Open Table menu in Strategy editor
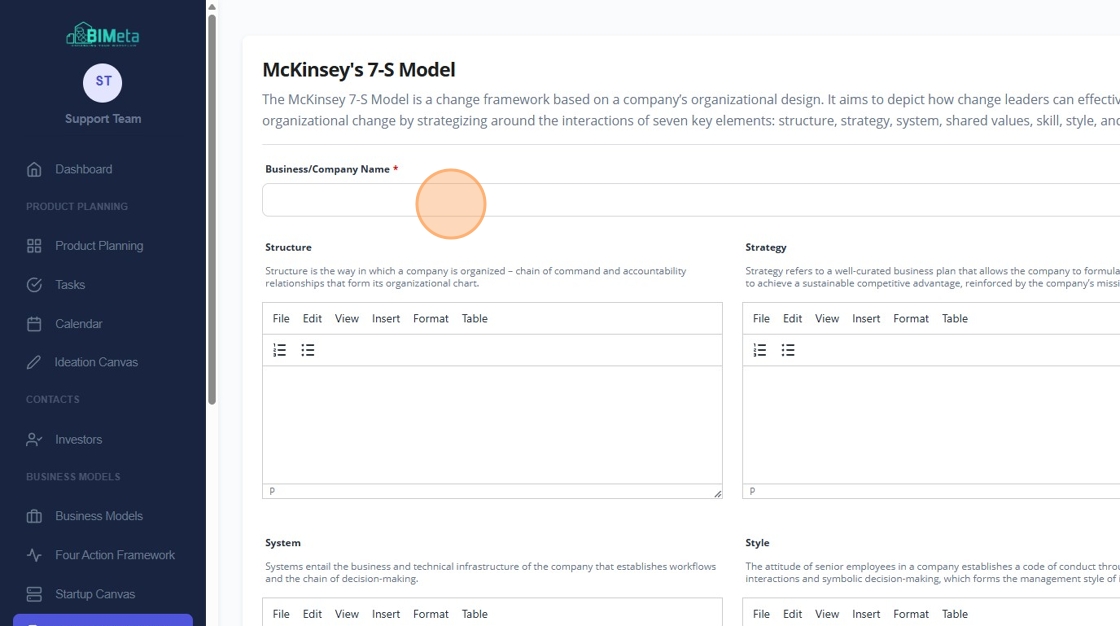The image size is (1120, 626). 955,318
